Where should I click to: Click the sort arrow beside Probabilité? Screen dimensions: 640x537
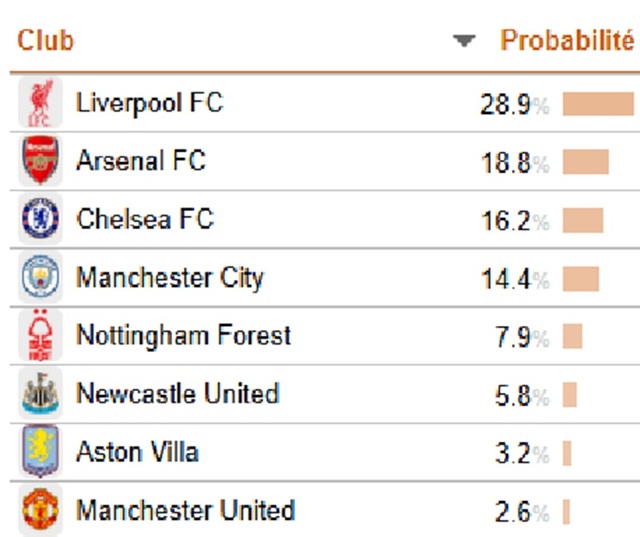click(x=463, y=42)
